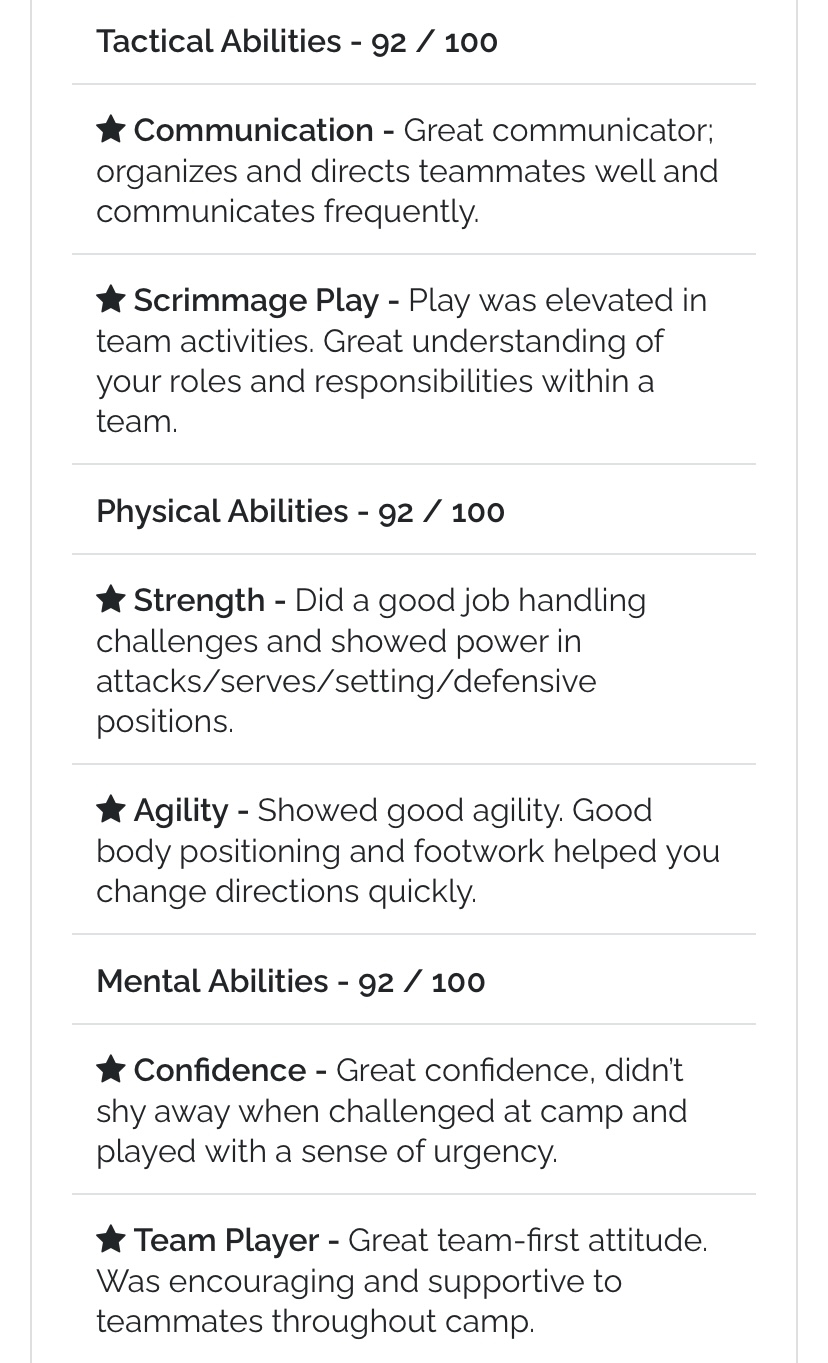Click the bold Agility label
The image size is (828, 1363).
181,810
